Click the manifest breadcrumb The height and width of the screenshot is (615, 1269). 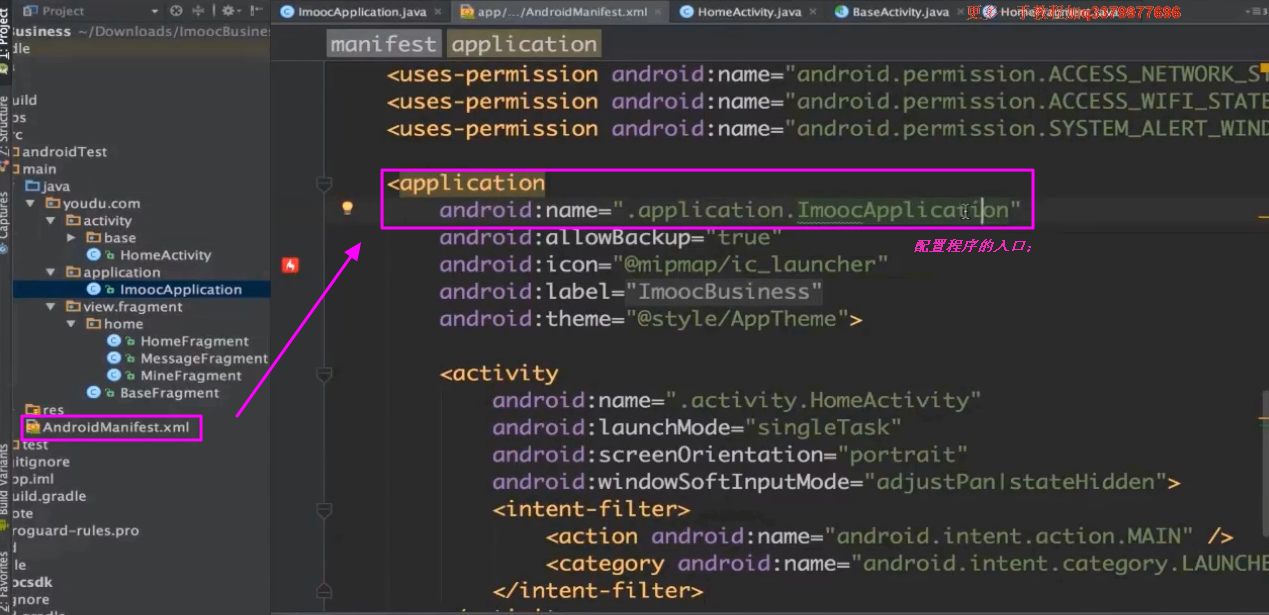tap(383, 44)
